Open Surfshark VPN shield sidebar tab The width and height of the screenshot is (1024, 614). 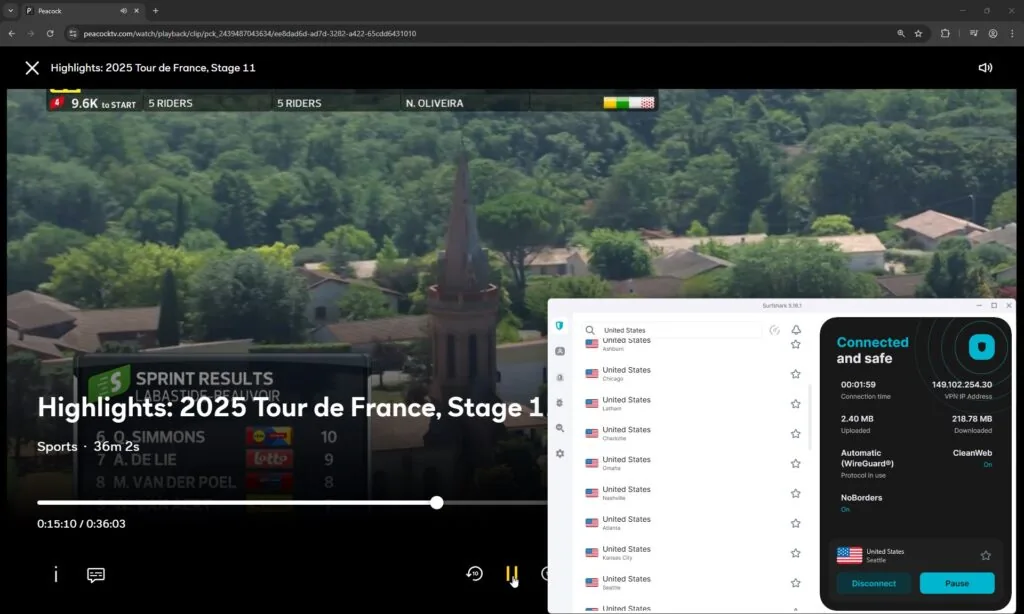click(560, 325)
